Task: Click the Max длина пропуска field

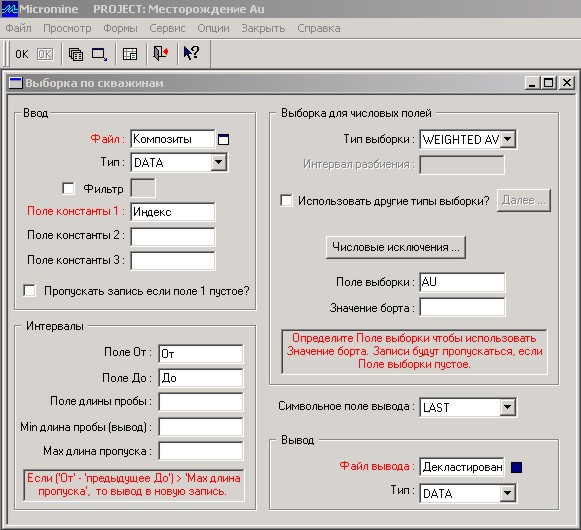Action: click(x=201, y=451)
